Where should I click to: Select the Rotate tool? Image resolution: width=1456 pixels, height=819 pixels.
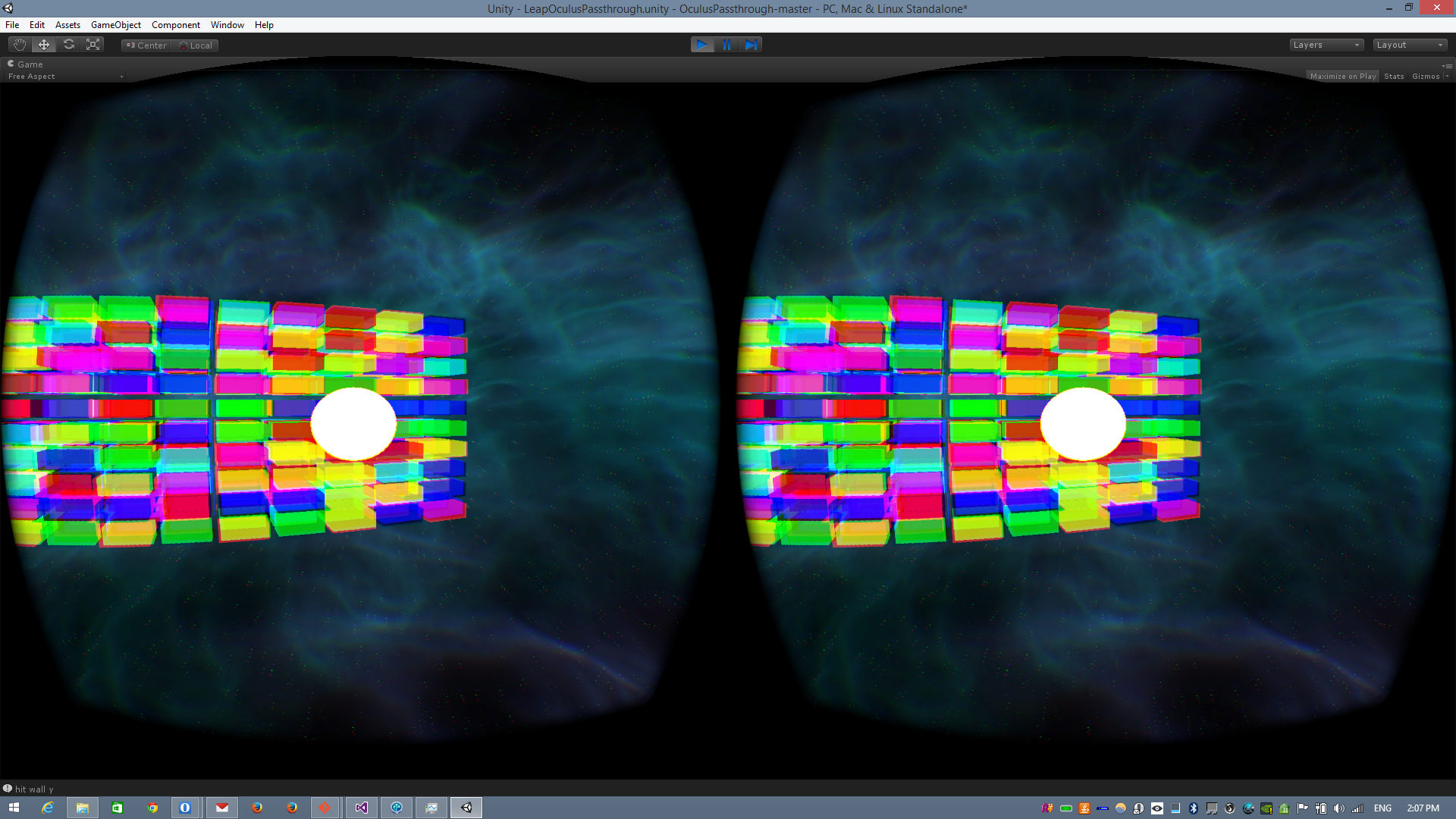(x=69, y=45)
